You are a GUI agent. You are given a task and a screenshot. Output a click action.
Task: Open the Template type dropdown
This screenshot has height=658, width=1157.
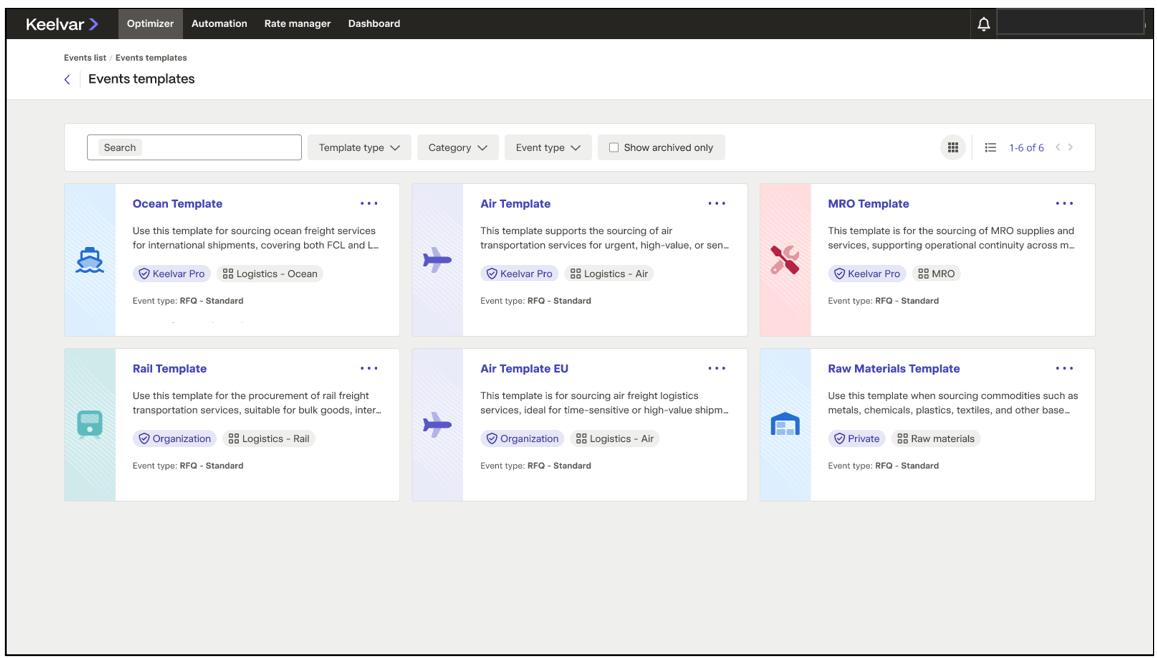pos(359,148)
